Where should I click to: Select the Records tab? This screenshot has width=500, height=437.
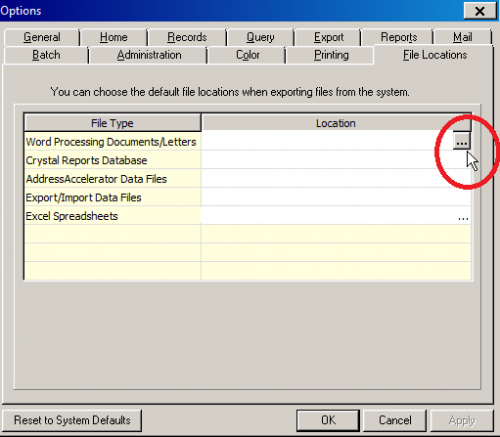[x=187, y=37]
